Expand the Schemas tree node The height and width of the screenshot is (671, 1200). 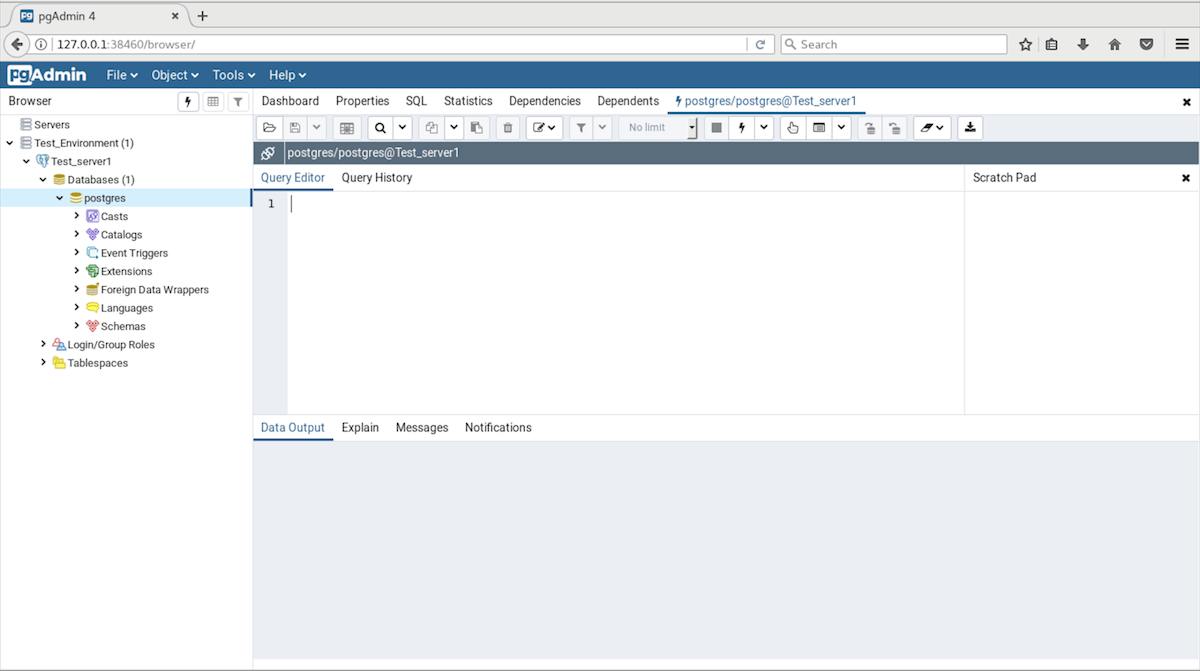click(76, 326)
